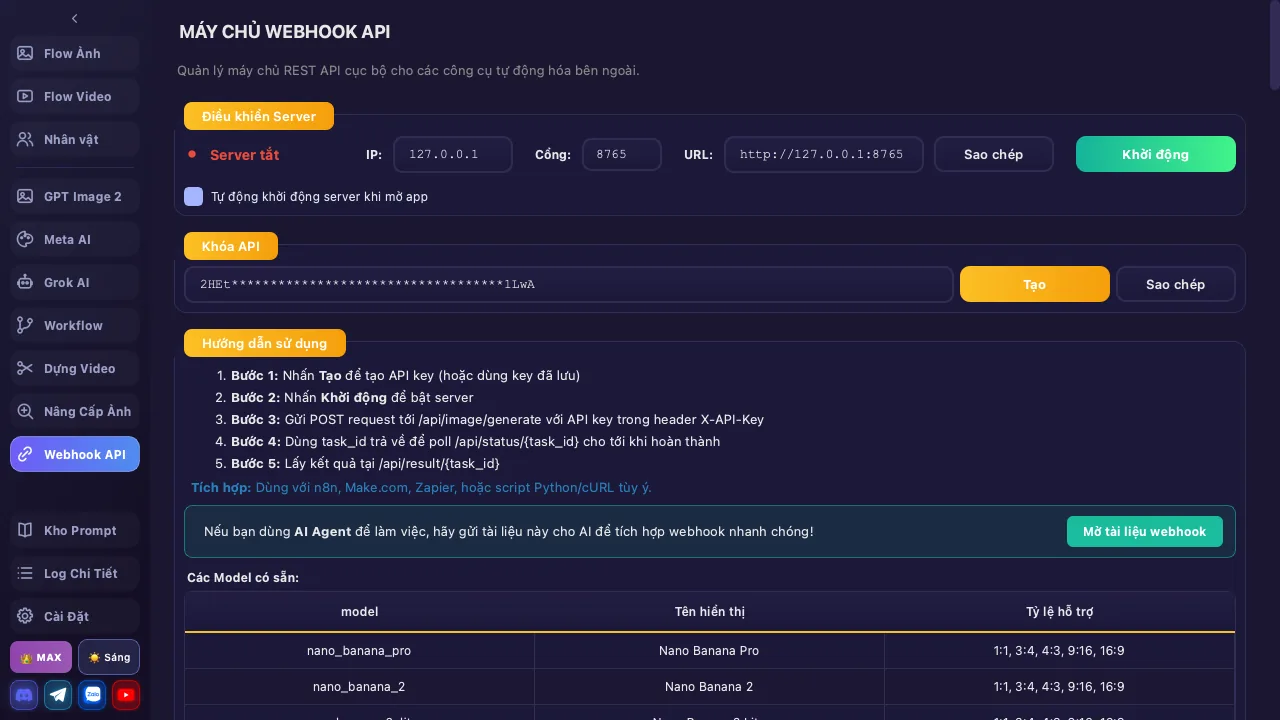Click the MAX crown plan badge
1280x720 pixels.
click(x=41, y=658)
